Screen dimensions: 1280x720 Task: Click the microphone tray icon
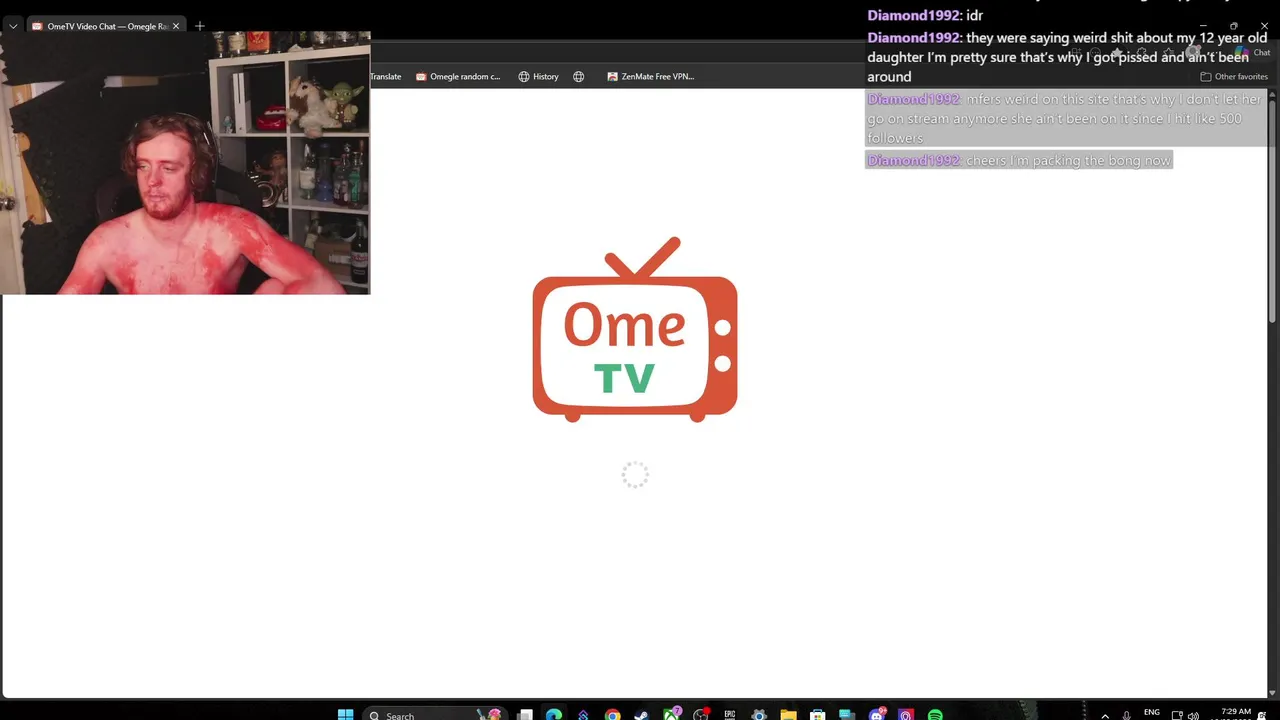tap(1127, 714)
